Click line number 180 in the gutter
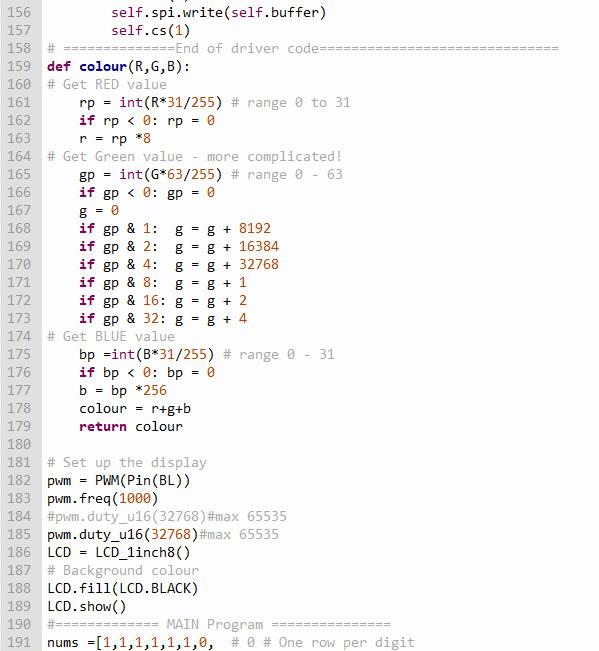This screenshot has width=599, height=651. pos(19,445)
